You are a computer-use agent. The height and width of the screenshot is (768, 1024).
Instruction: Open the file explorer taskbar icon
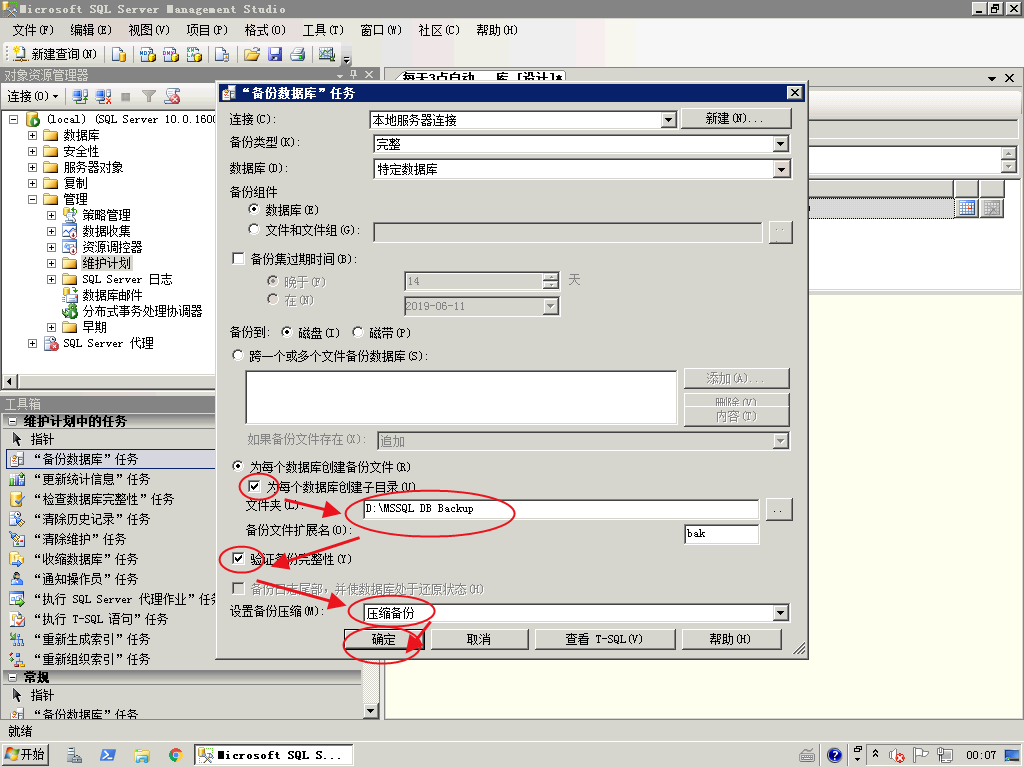142,756
